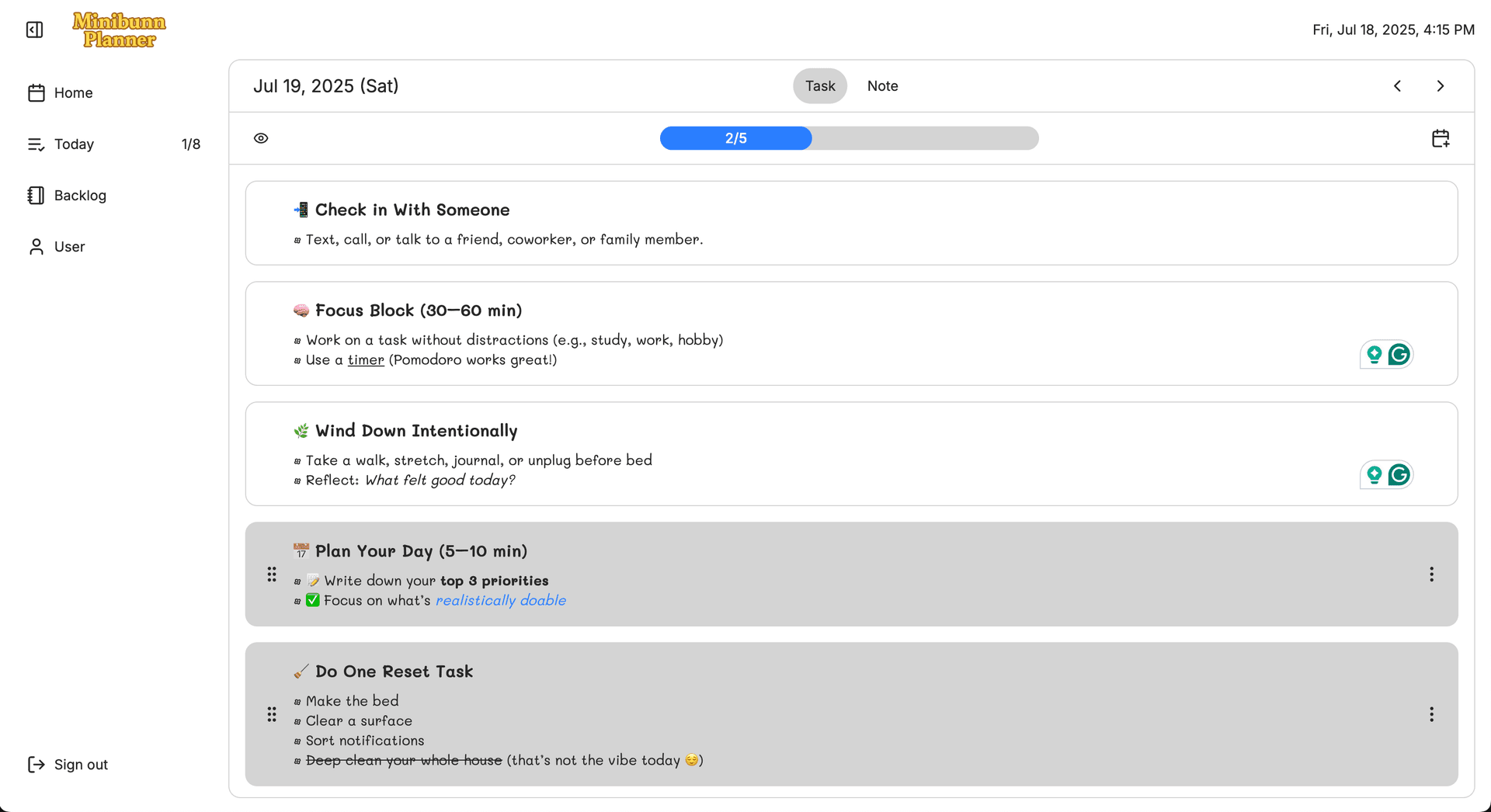
Task: Click Grammarly icon in Wind Down card
Action: click(1399, 475)
